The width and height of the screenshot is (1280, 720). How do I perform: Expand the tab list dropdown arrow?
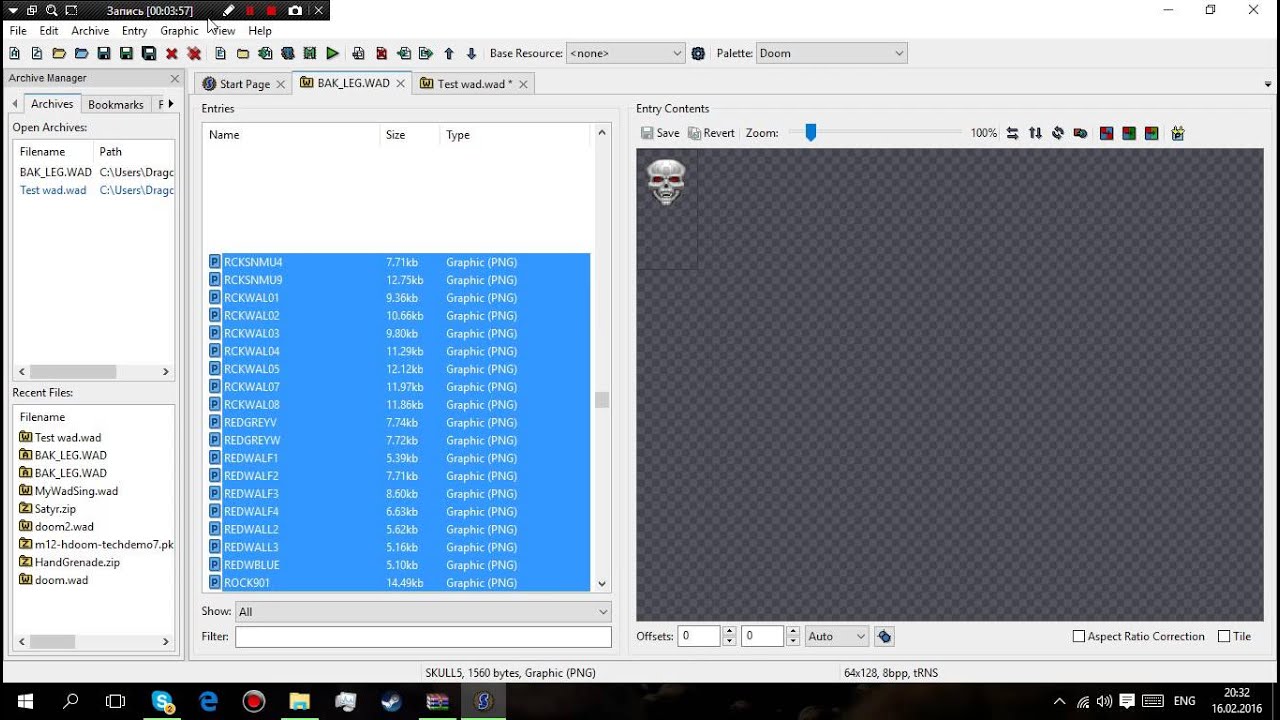1268,85
